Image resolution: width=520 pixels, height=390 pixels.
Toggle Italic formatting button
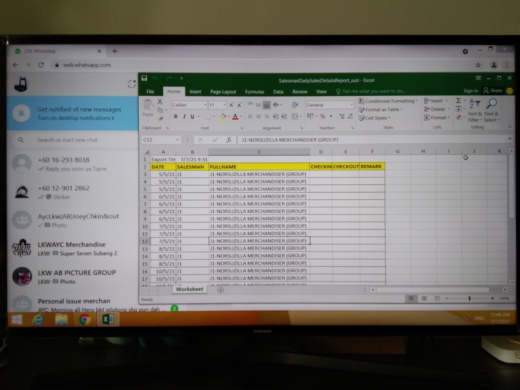coord(184,116)
